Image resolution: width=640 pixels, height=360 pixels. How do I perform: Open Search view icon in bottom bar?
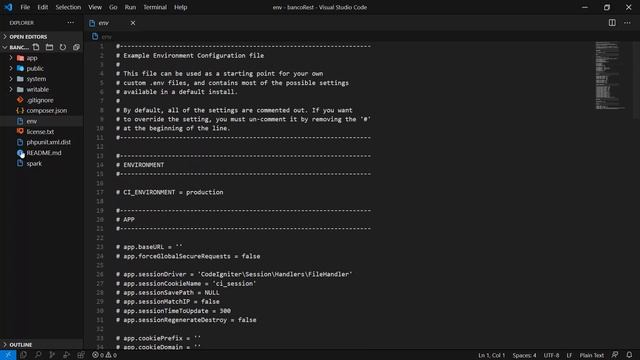38,355
